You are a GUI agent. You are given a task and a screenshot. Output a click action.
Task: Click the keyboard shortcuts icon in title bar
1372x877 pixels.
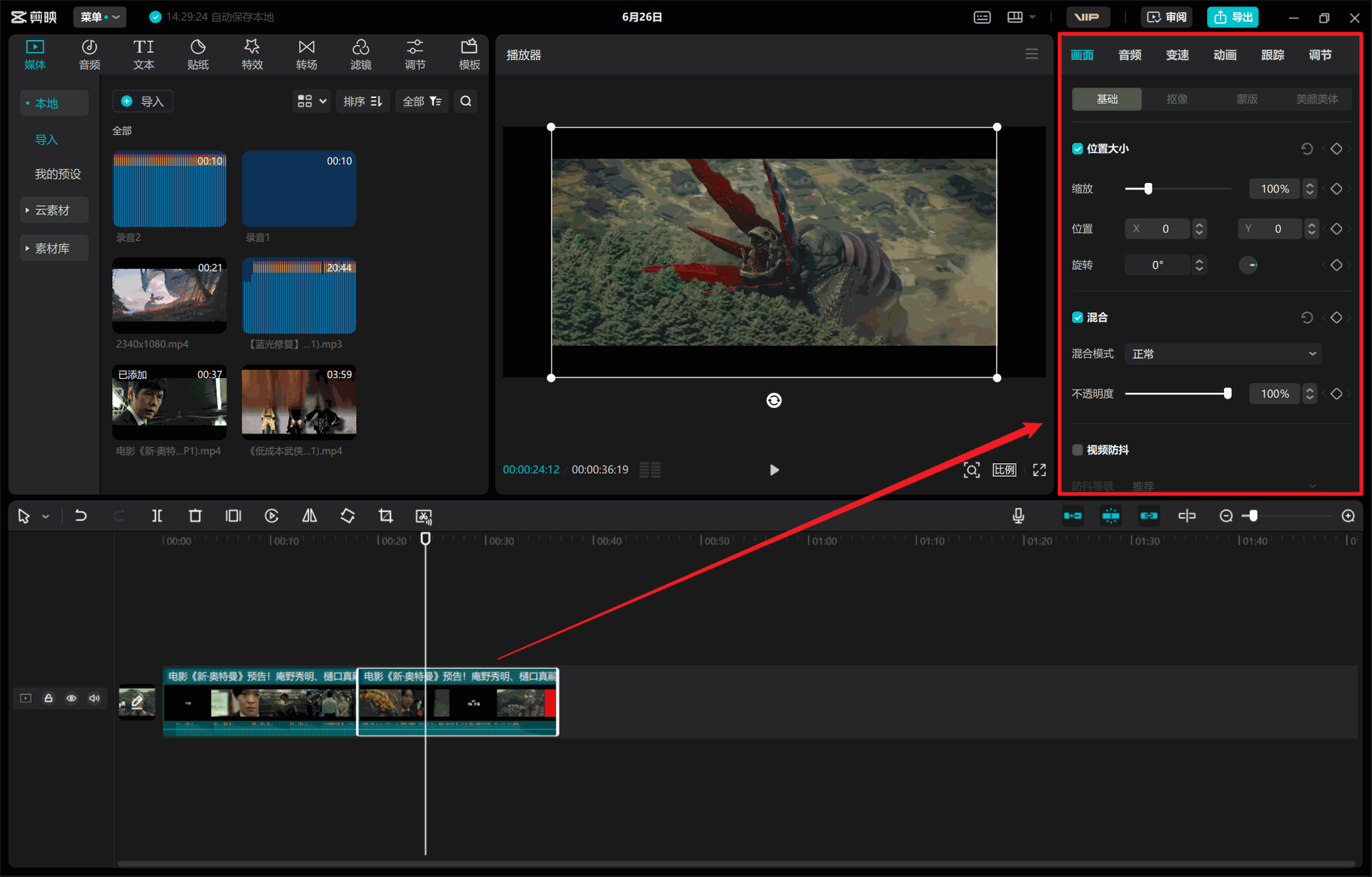983,17
